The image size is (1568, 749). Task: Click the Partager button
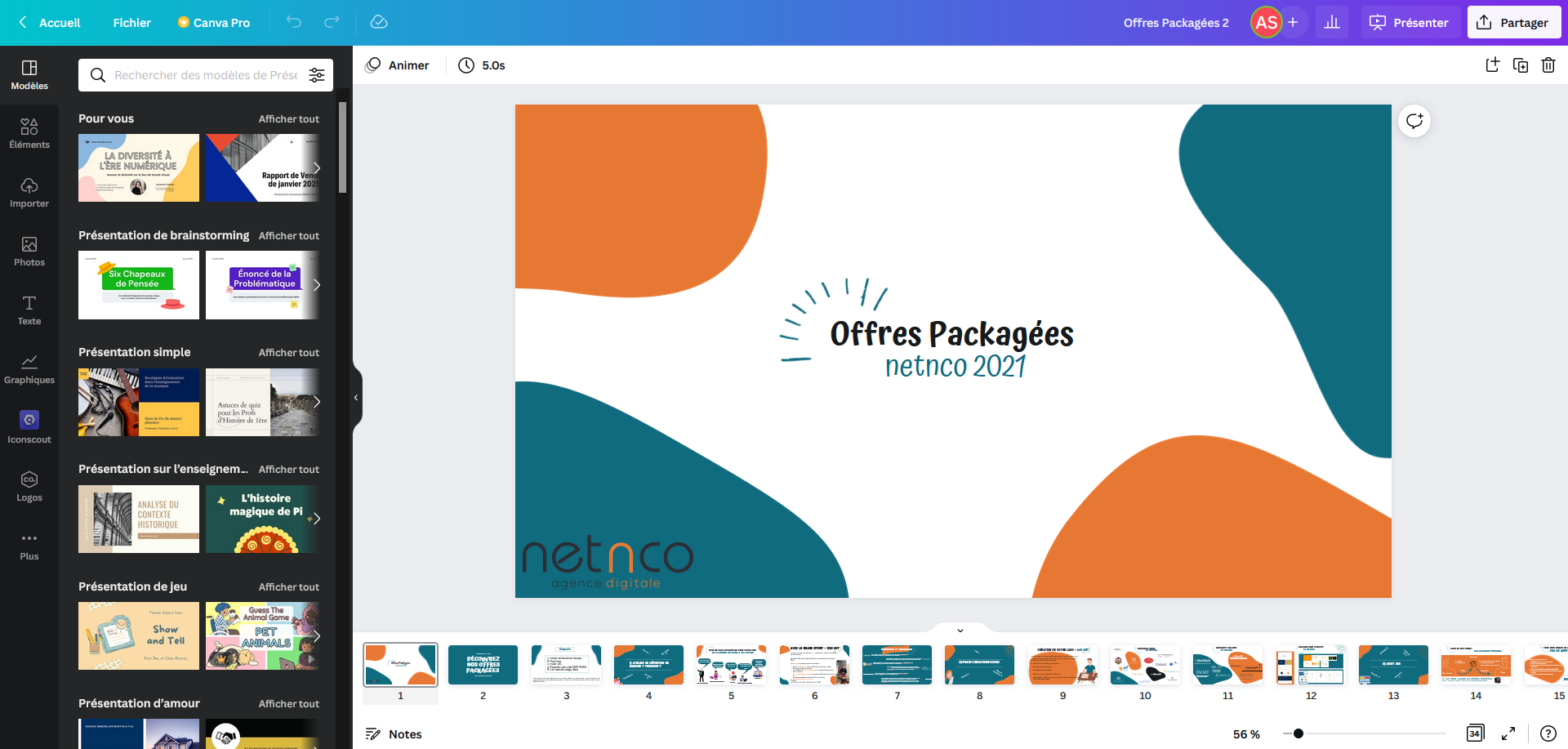coord(1513,22)
